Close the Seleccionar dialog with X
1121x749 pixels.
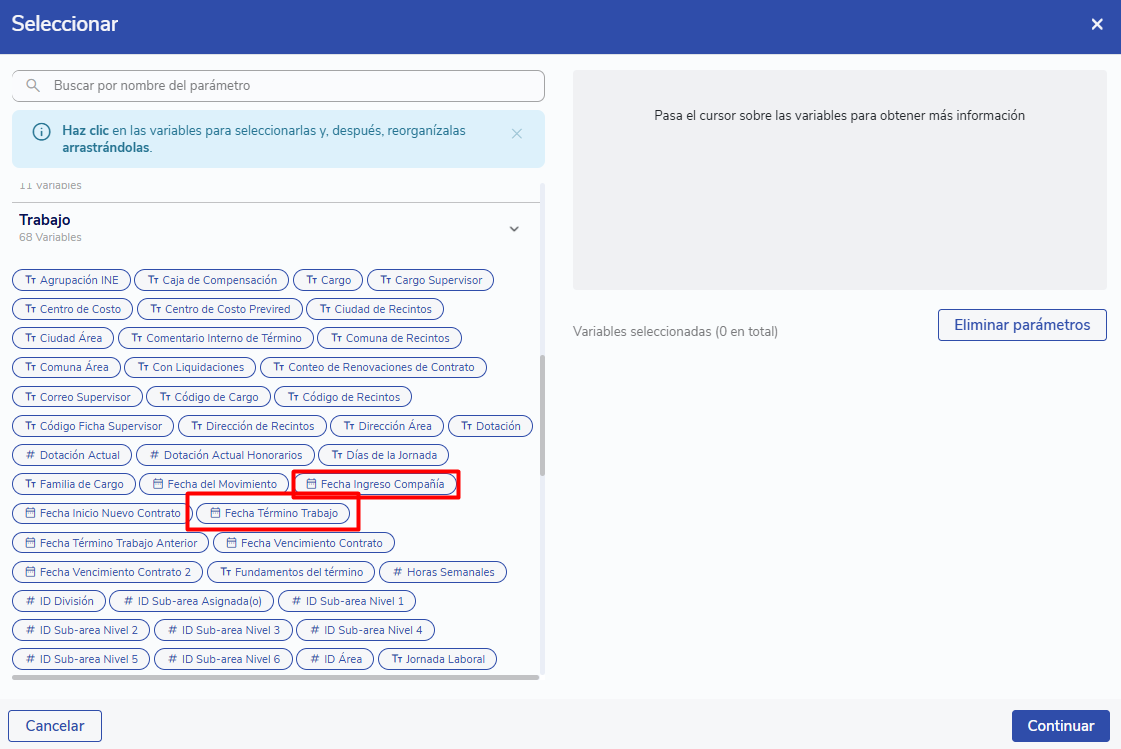1097,24
